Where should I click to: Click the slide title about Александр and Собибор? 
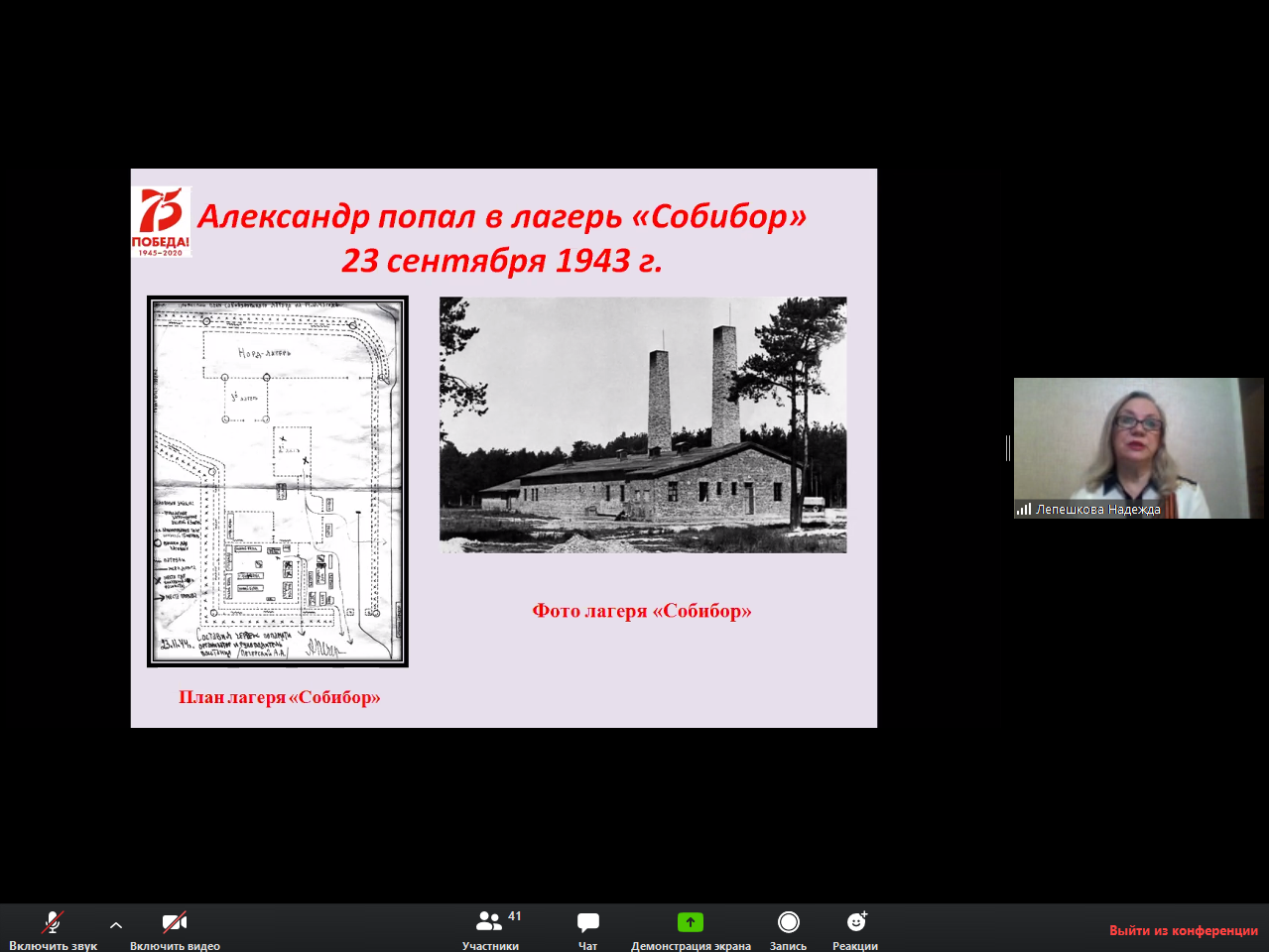[502, 238]
